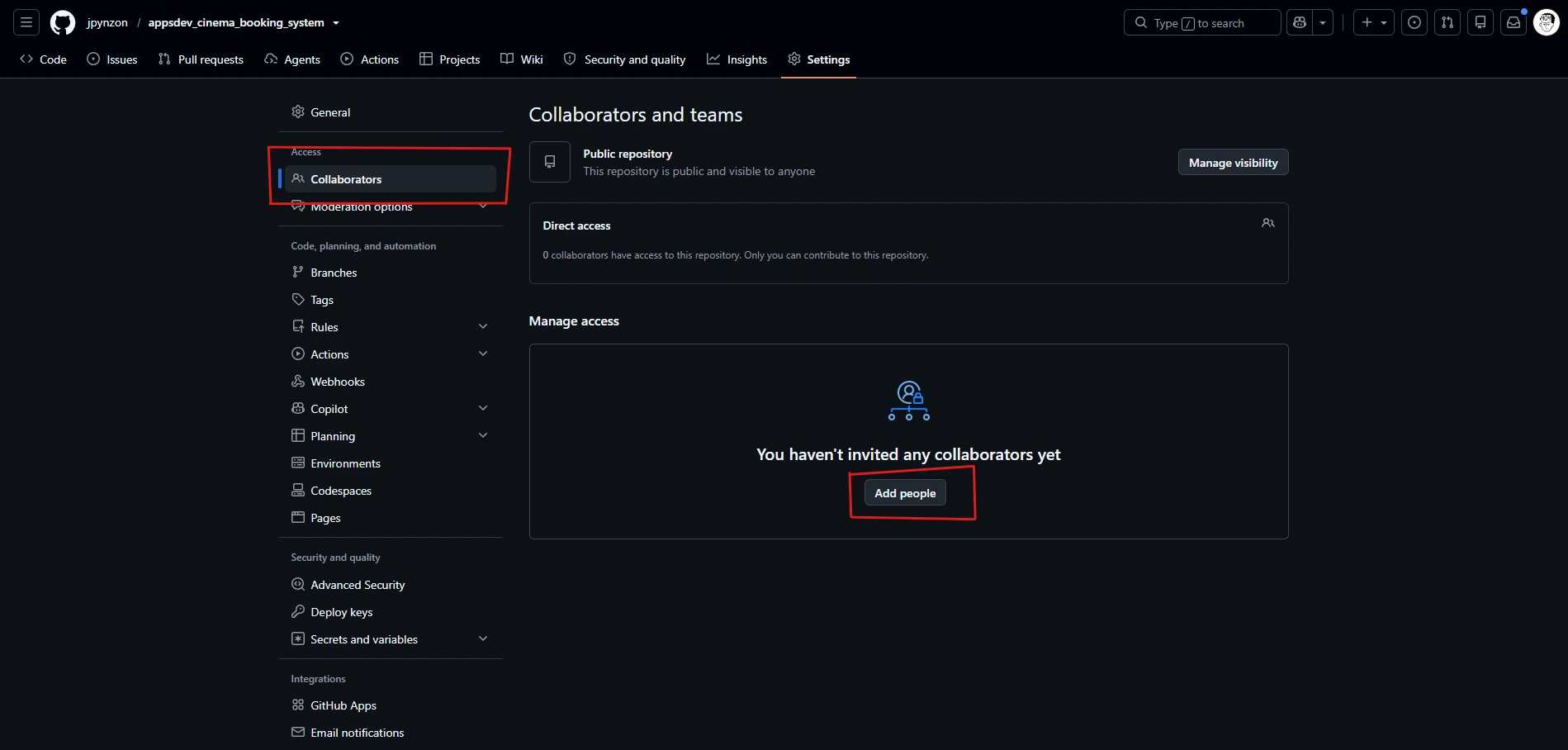Switch to the Pull requests tab

[201, 59]
